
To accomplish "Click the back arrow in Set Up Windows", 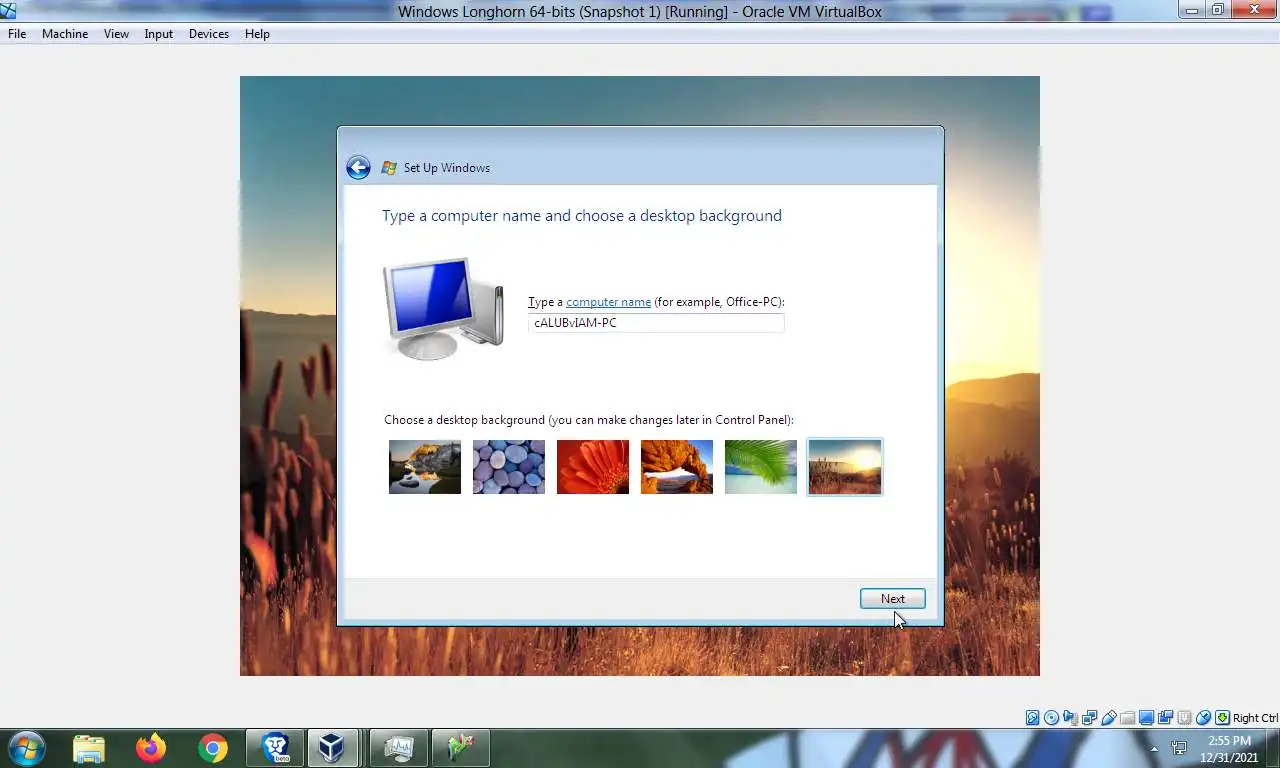I will [358, 167].
